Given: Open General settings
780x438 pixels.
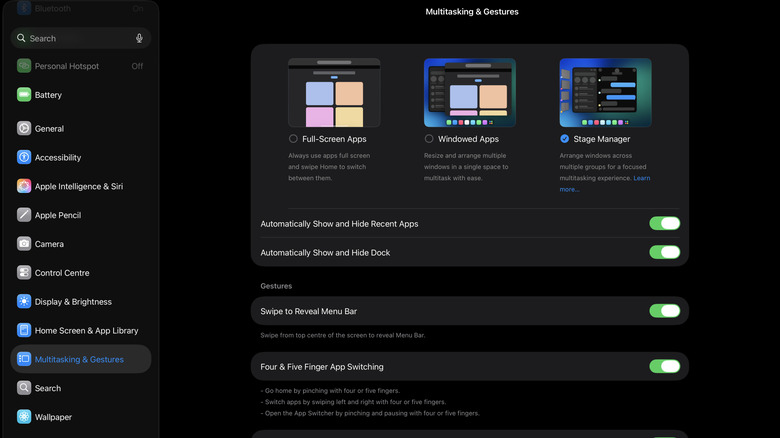Looking at the screenshot, I should coord(81,128).
